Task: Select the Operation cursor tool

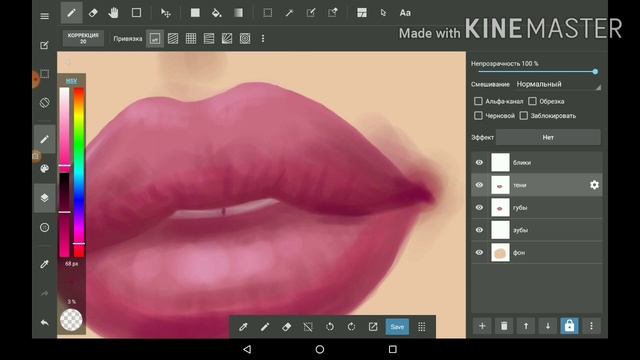Action: [383, 13]
